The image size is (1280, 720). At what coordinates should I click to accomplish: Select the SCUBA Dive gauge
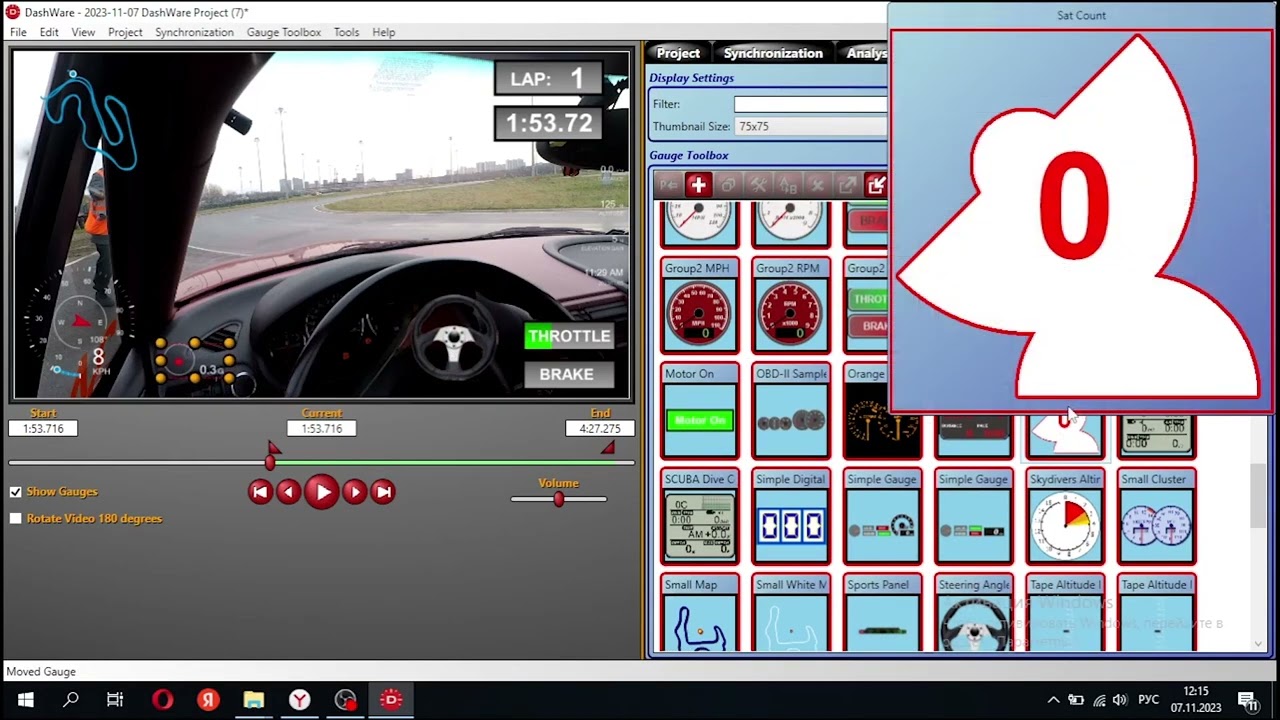[699, 516]
